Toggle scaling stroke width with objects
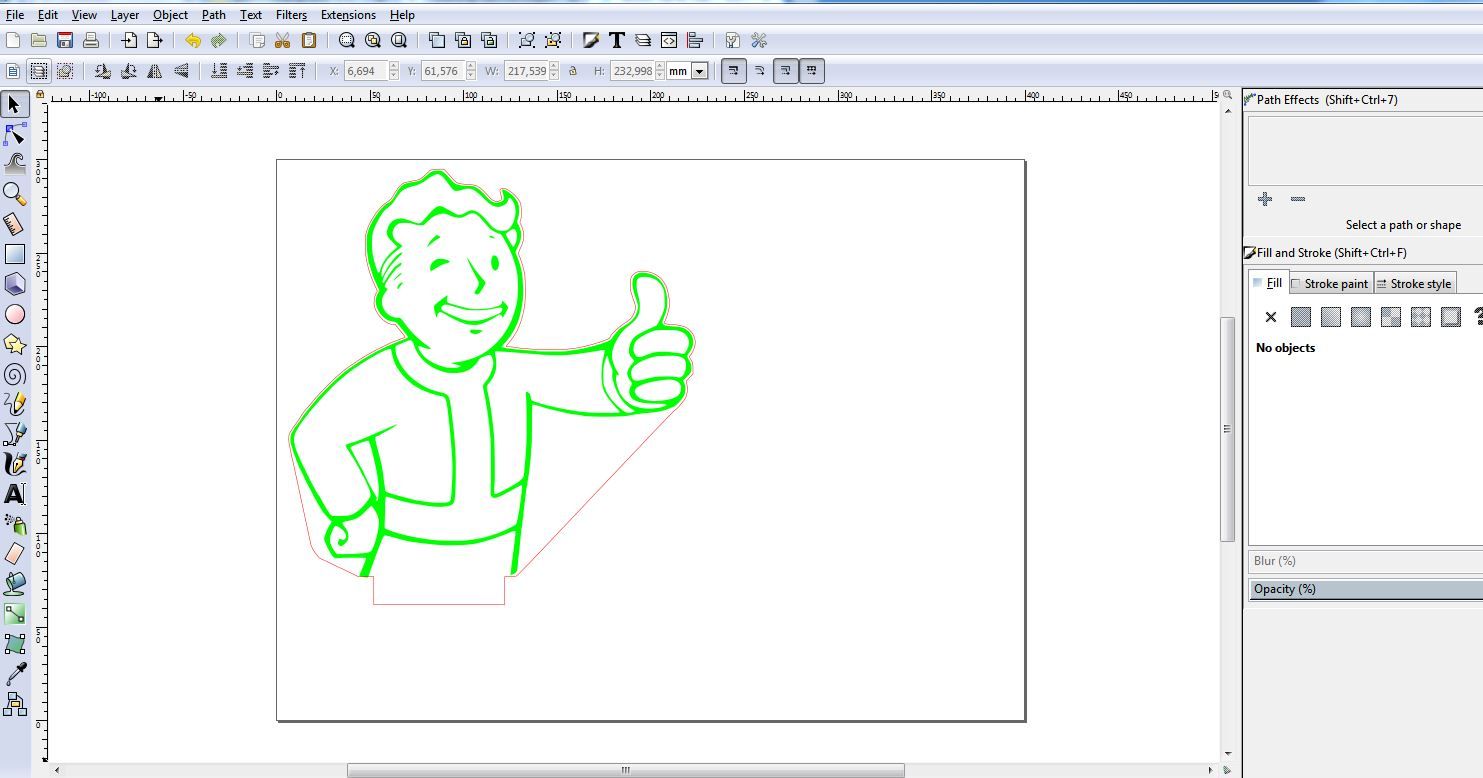Screen dimensions: 1483x778 (x=734, y=71)
